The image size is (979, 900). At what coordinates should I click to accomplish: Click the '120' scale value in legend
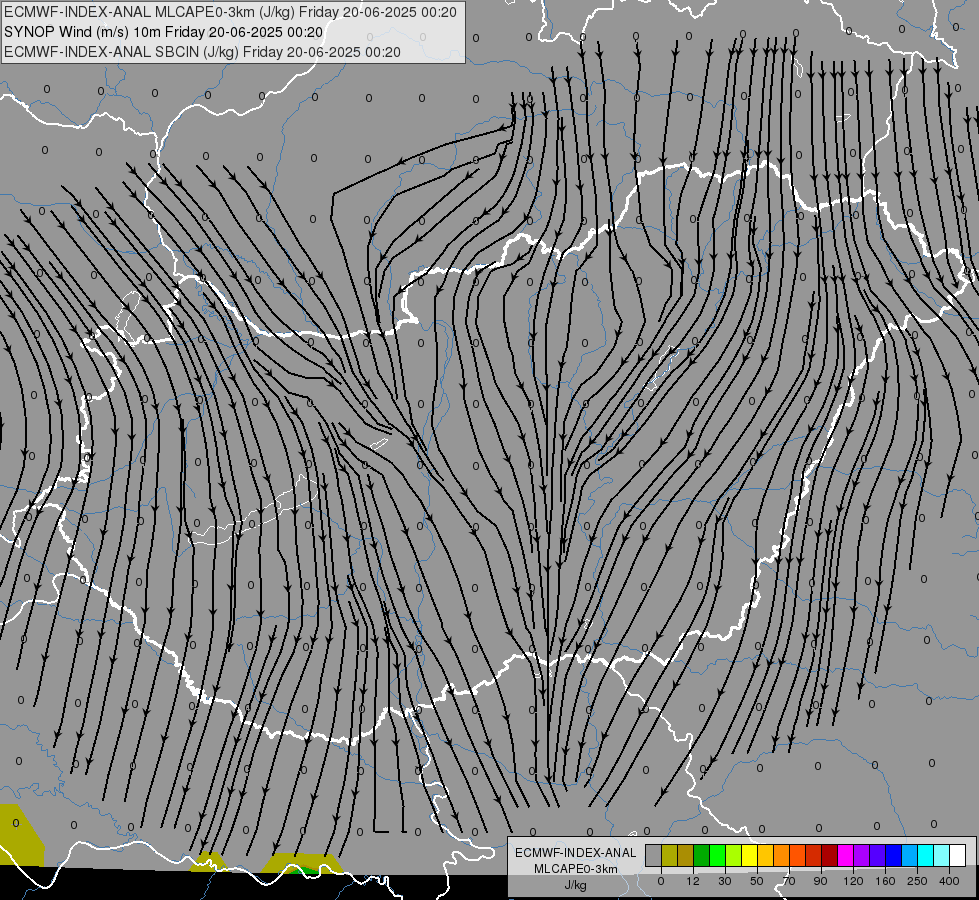[x=854, y=881]
